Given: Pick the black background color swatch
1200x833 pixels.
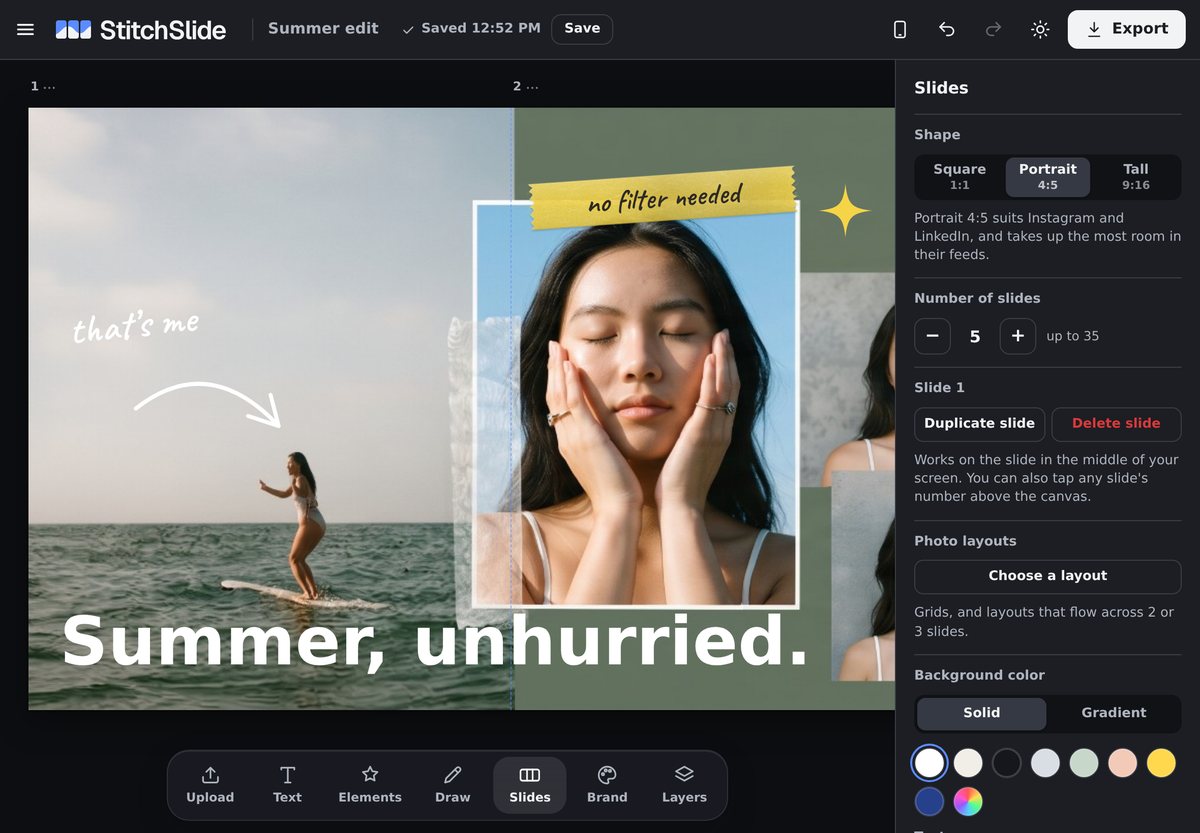Looking at the screenshot, I should (1006, 763).
